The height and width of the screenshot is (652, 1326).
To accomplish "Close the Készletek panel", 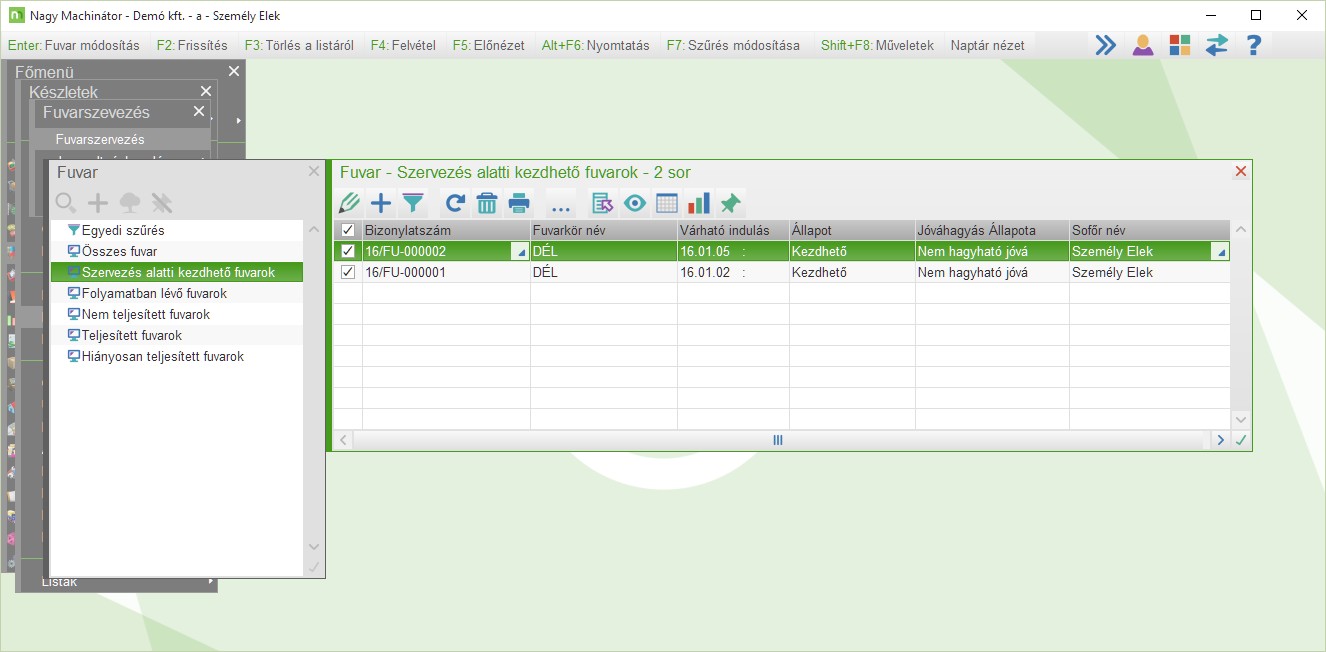I will point(206,91).
